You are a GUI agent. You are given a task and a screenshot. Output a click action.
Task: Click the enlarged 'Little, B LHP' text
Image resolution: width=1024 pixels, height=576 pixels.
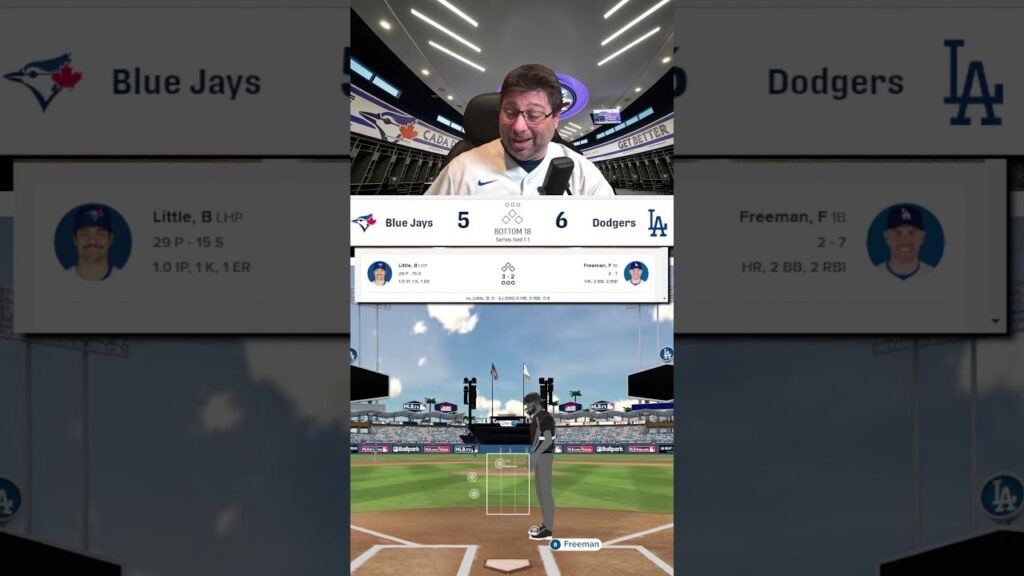pyautogui.click(x=198, y=217)
